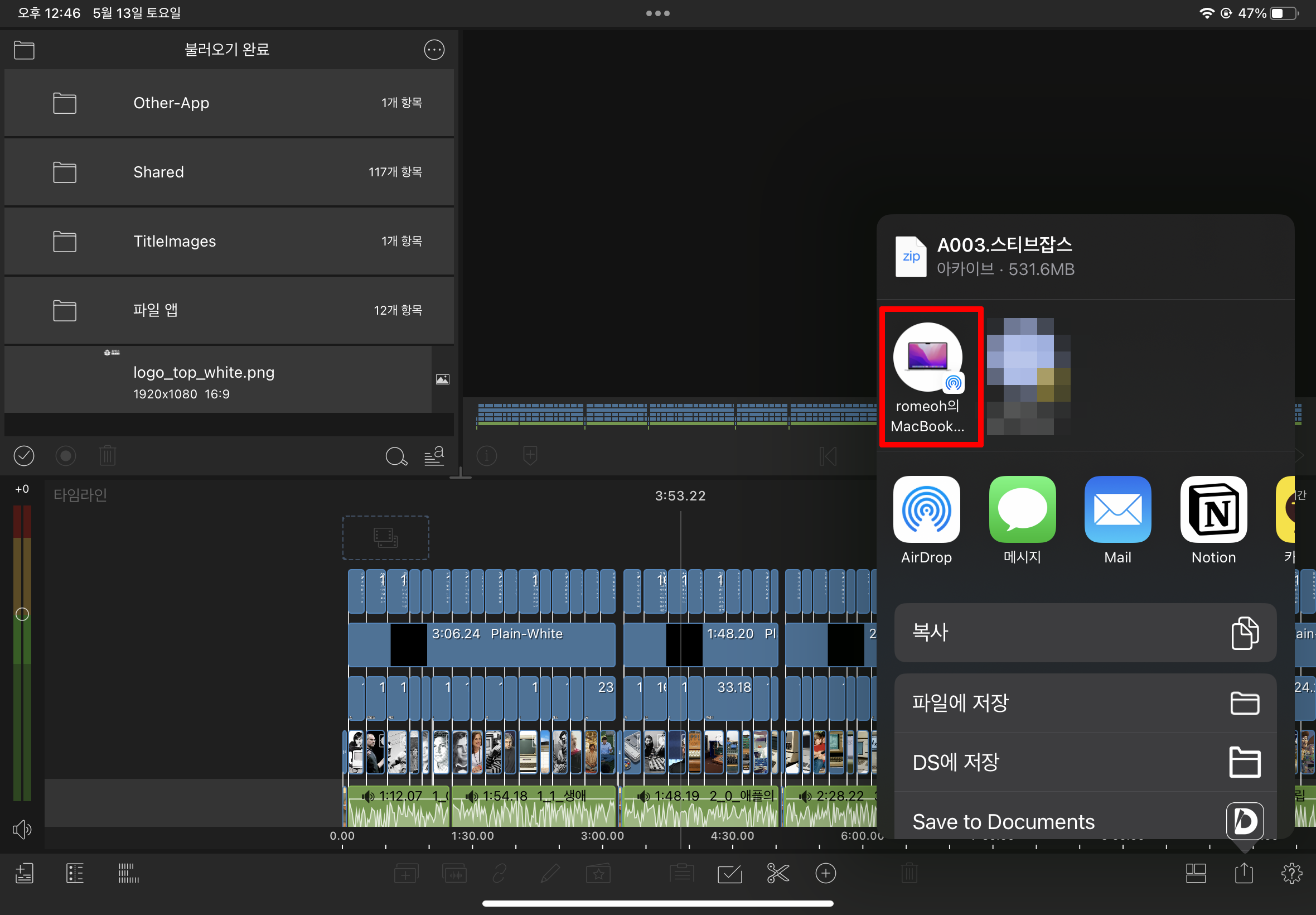Open the settings gear in bottom toolbar
The width and height of the screenshot is (1316, 915).
pos(1291,873)
